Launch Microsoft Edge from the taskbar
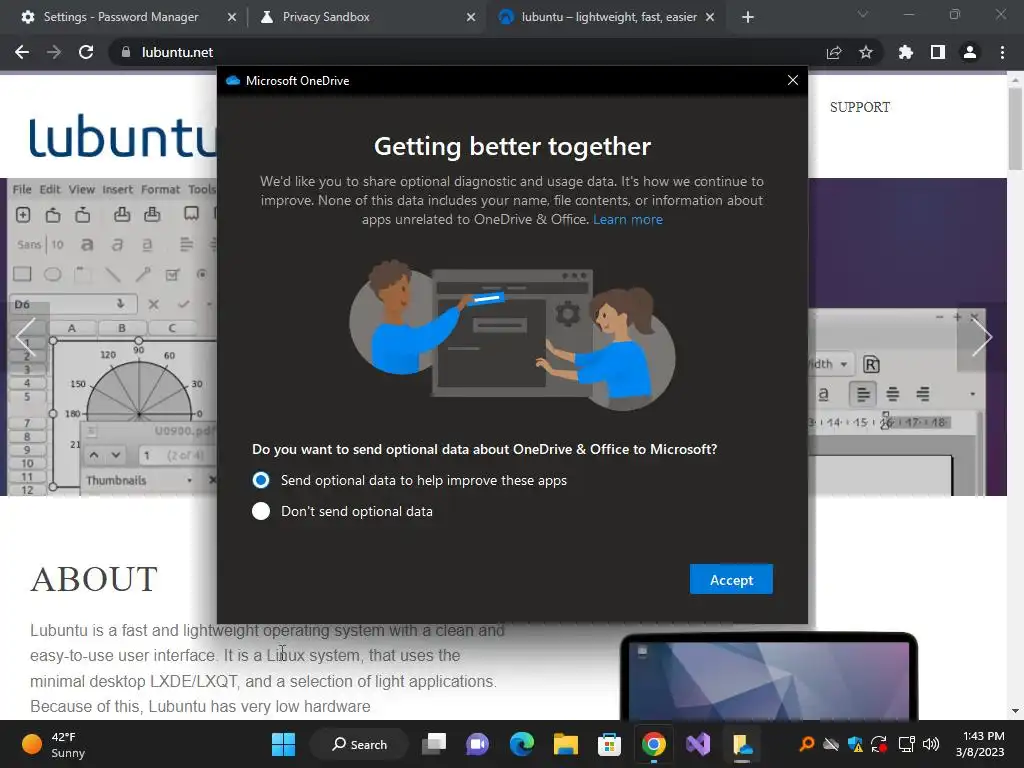Viewport: 1024px width, 768px height. [x=521, y=744]
